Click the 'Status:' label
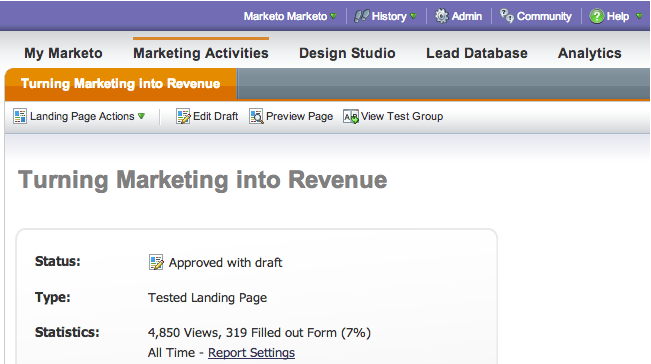This screenshot has width=651, height=364. coord(58,261)
